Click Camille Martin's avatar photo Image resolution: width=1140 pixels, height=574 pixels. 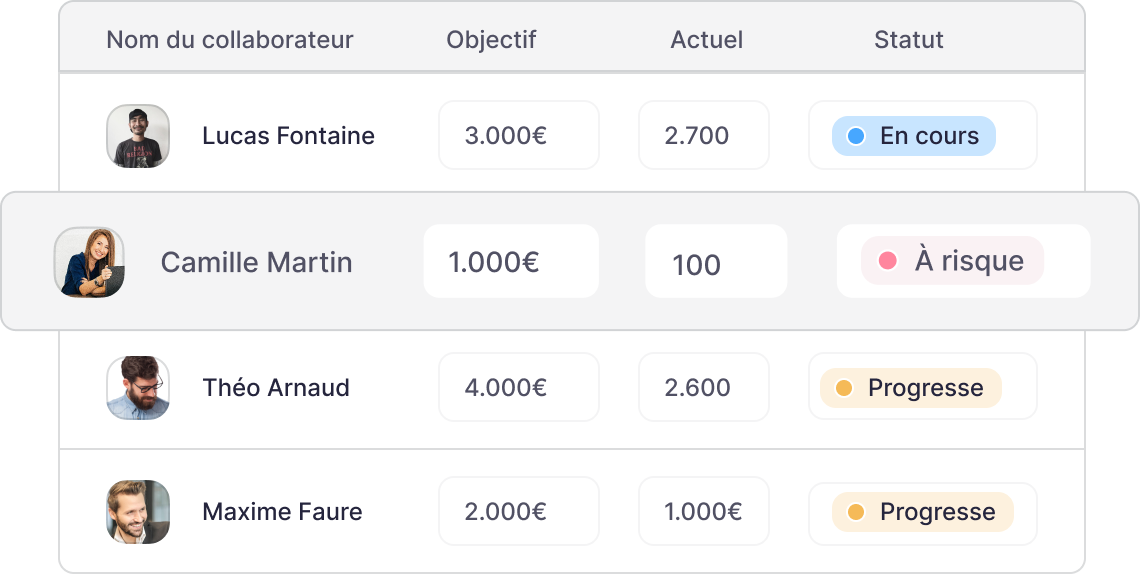[89, 262]
